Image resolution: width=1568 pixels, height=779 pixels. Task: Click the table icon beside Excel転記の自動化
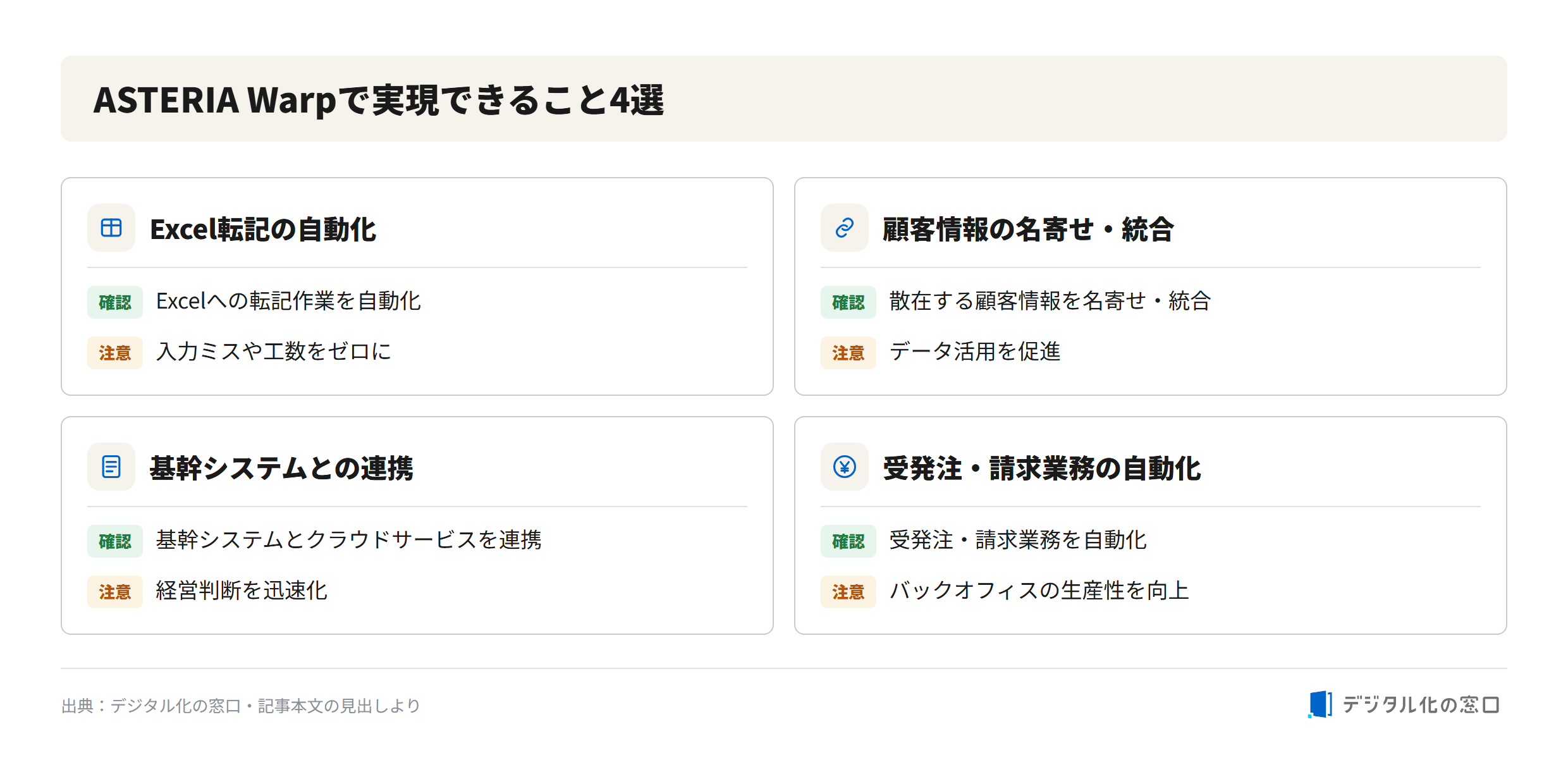(111, 228)
